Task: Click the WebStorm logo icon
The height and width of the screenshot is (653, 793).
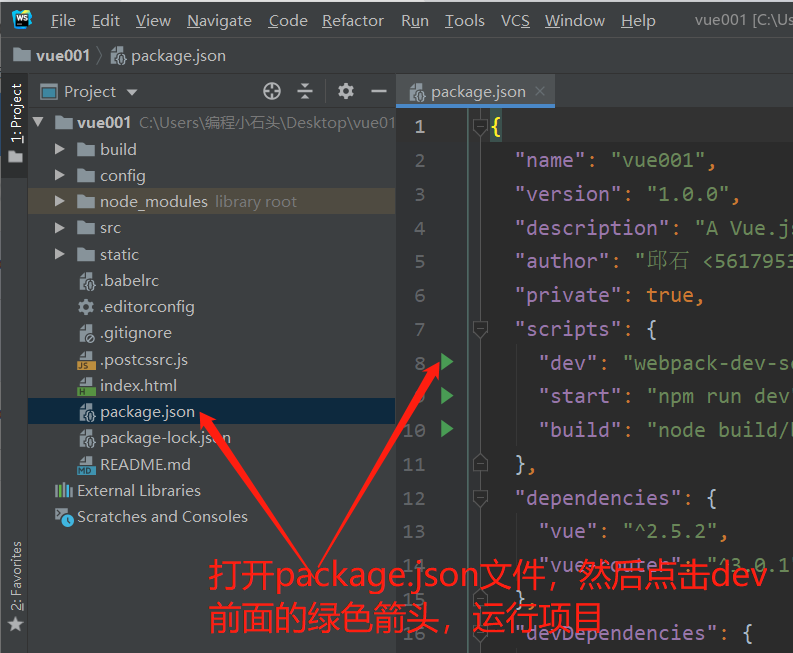Action: coord(22,19)
